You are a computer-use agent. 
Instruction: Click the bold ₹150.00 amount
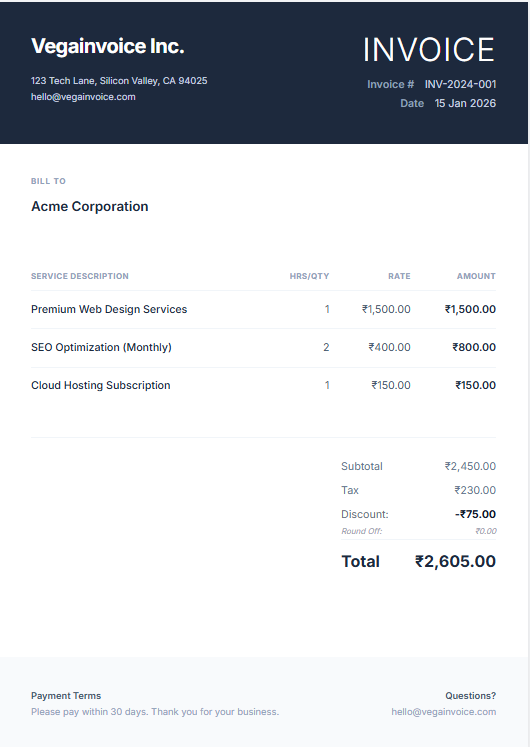[476, 385]
